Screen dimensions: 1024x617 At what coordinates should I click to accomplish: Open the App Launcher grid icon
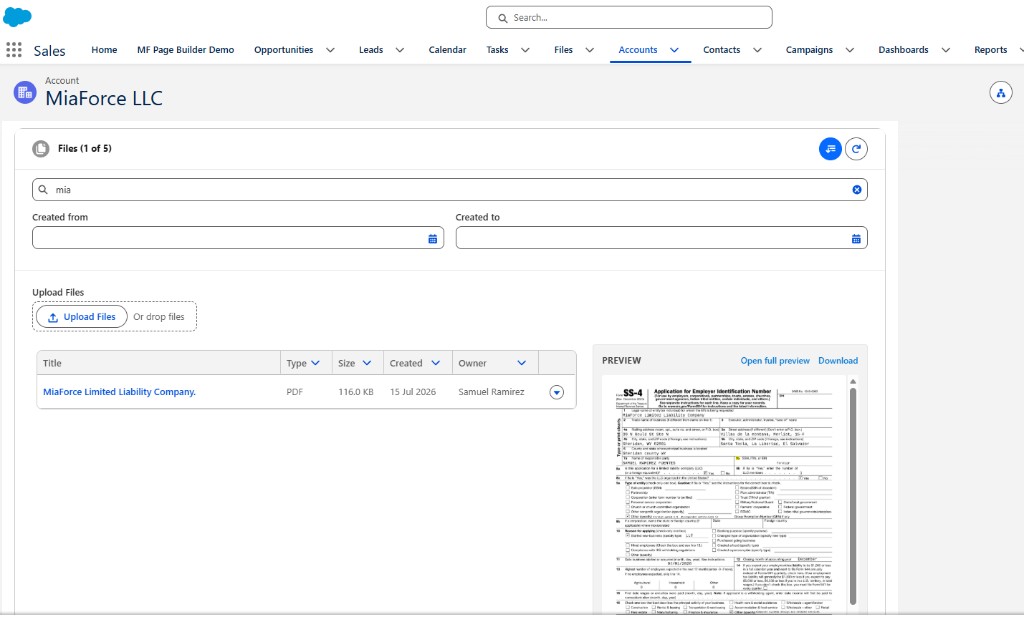[14, 50]
